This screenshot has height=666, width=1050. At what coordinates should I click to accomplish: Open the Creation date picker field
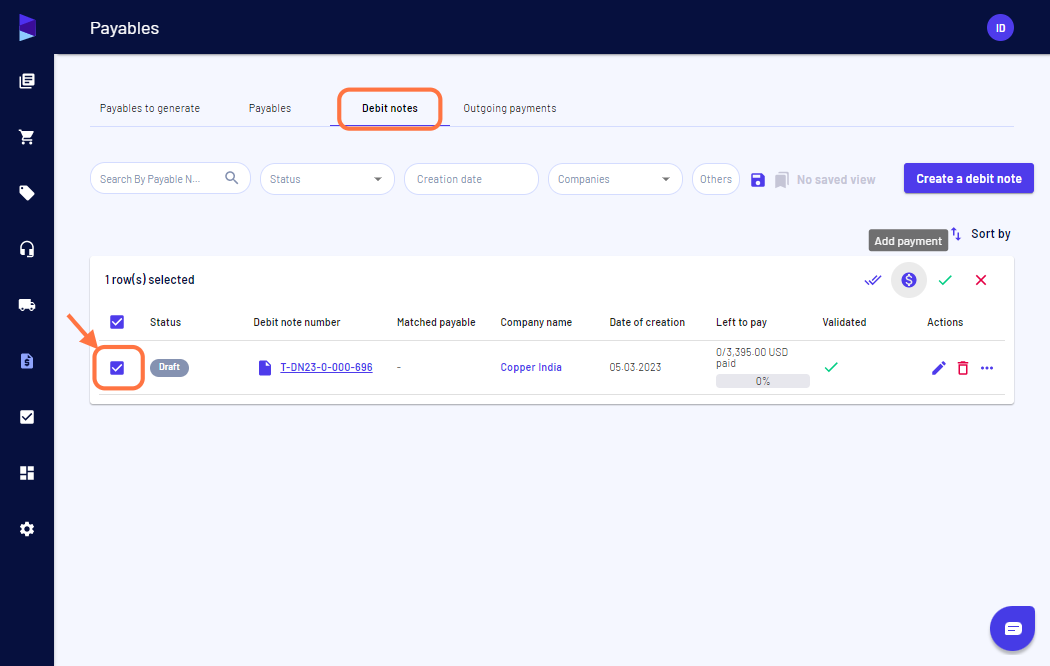471,179
